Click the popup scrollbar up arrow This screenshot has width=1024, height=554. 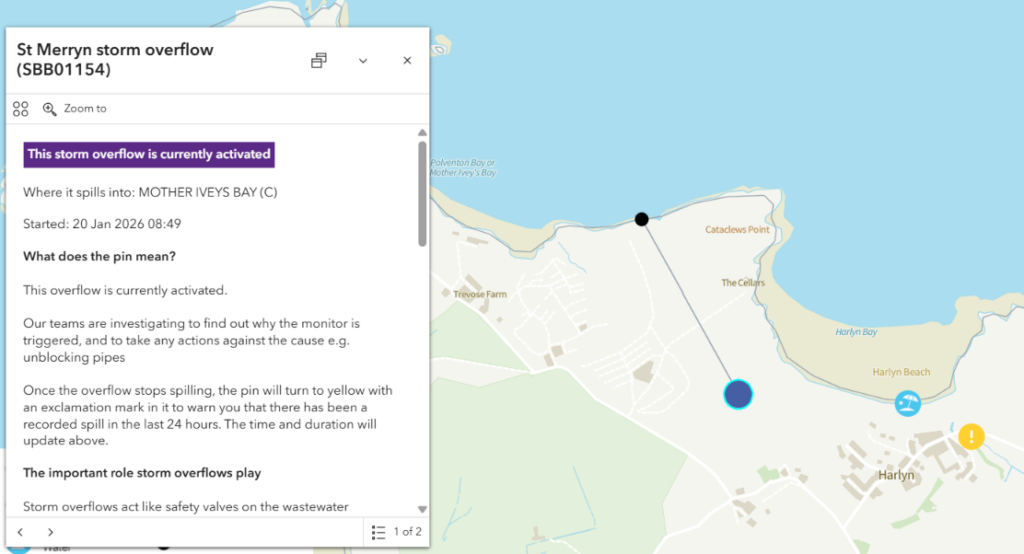click(422, 133)
